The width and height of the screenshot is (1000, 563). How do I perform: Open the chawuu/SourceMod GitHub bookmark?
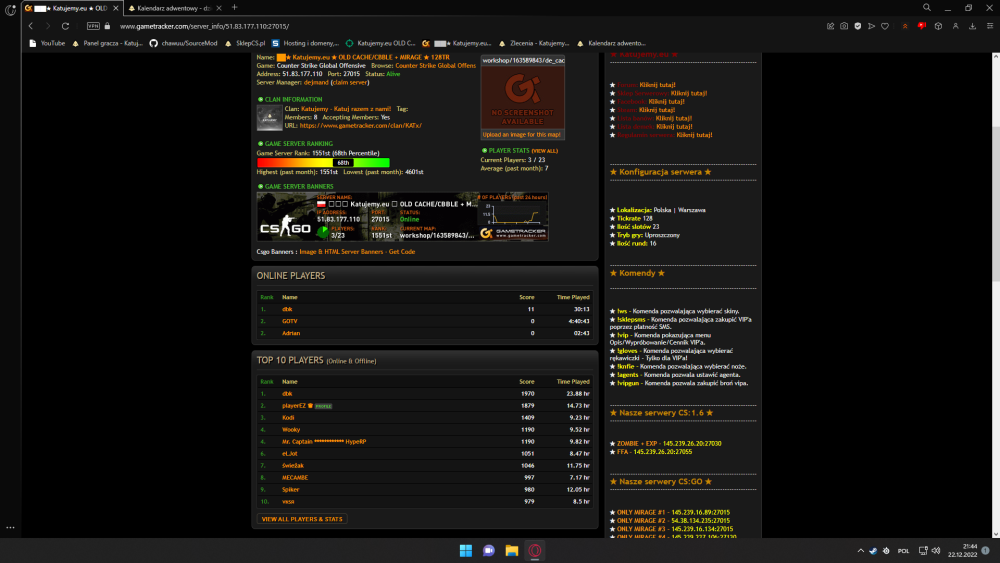184,43
